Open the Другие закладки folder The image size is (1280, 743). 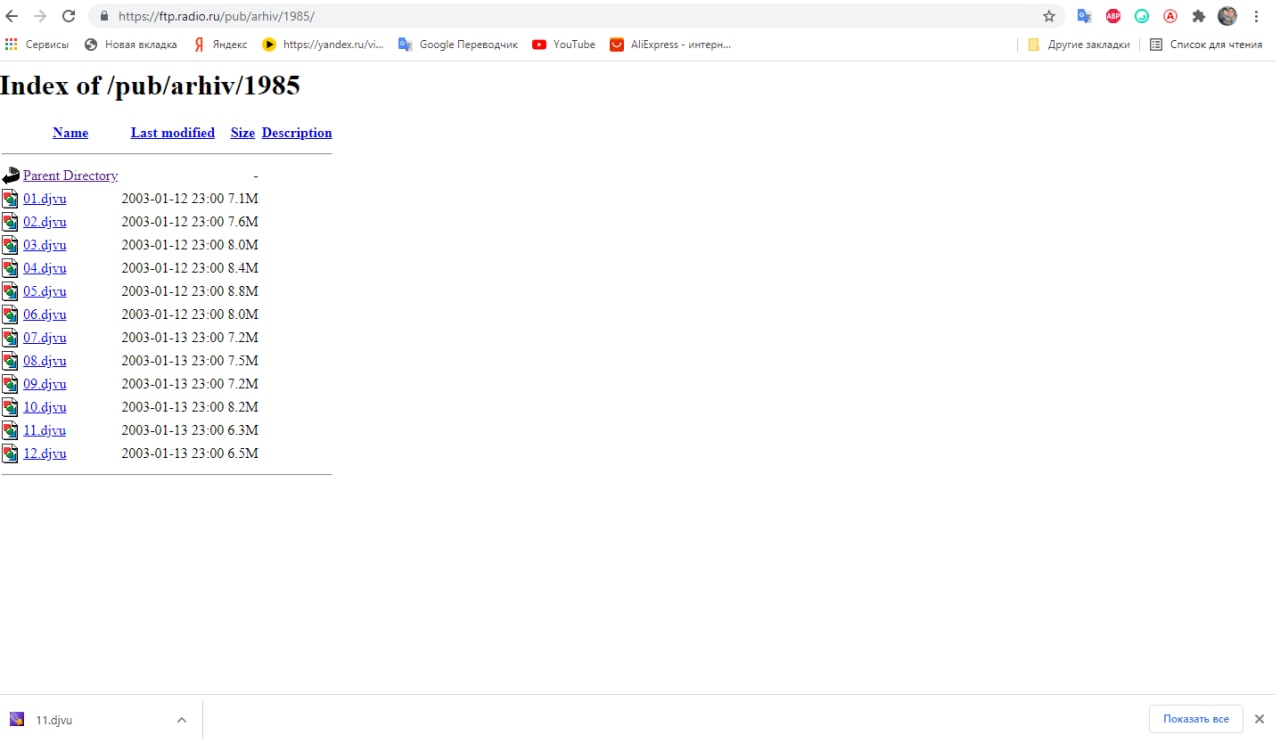point(1079,44)
